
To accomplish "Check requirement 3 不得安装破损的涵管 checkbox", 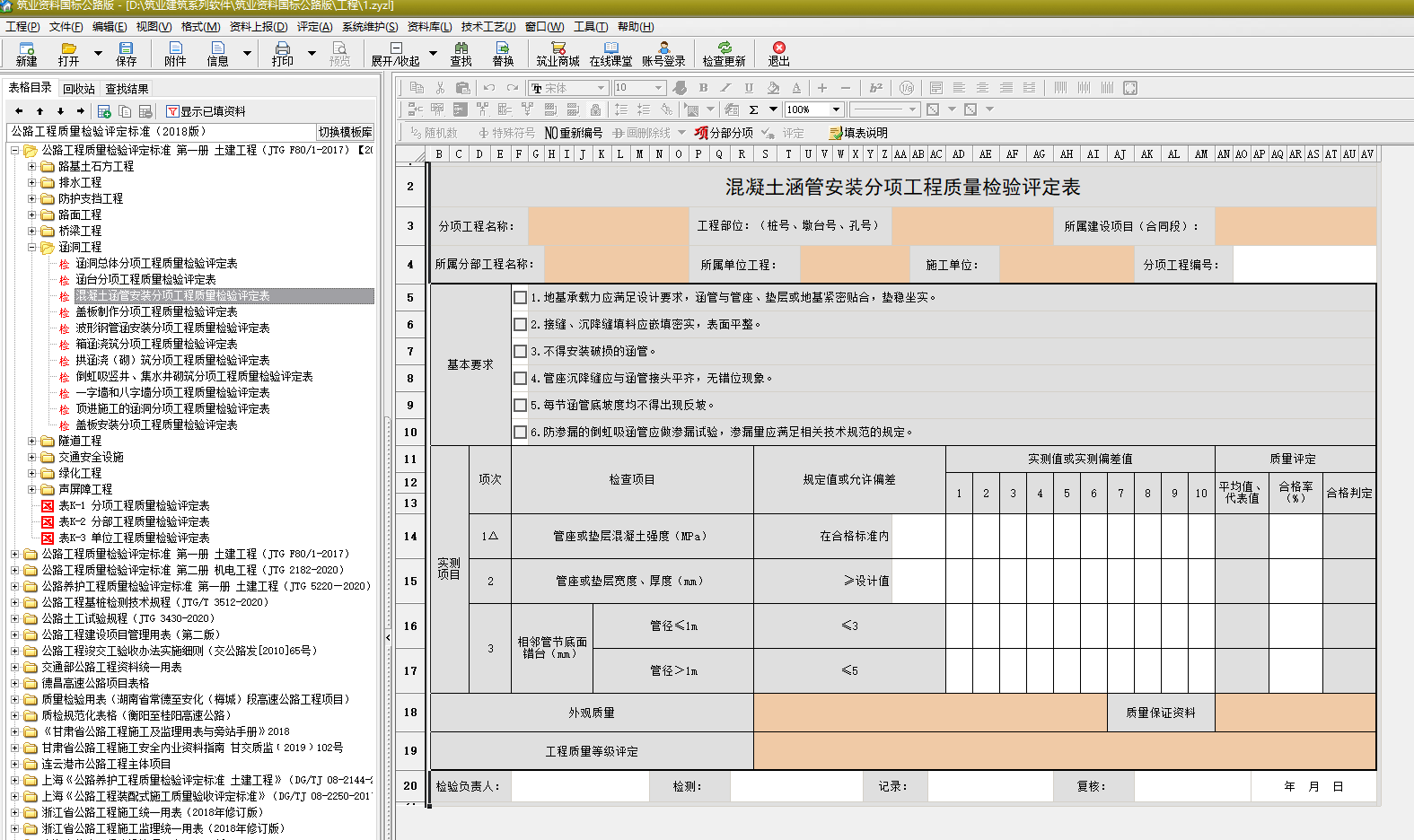I will (x=520, y=351).
